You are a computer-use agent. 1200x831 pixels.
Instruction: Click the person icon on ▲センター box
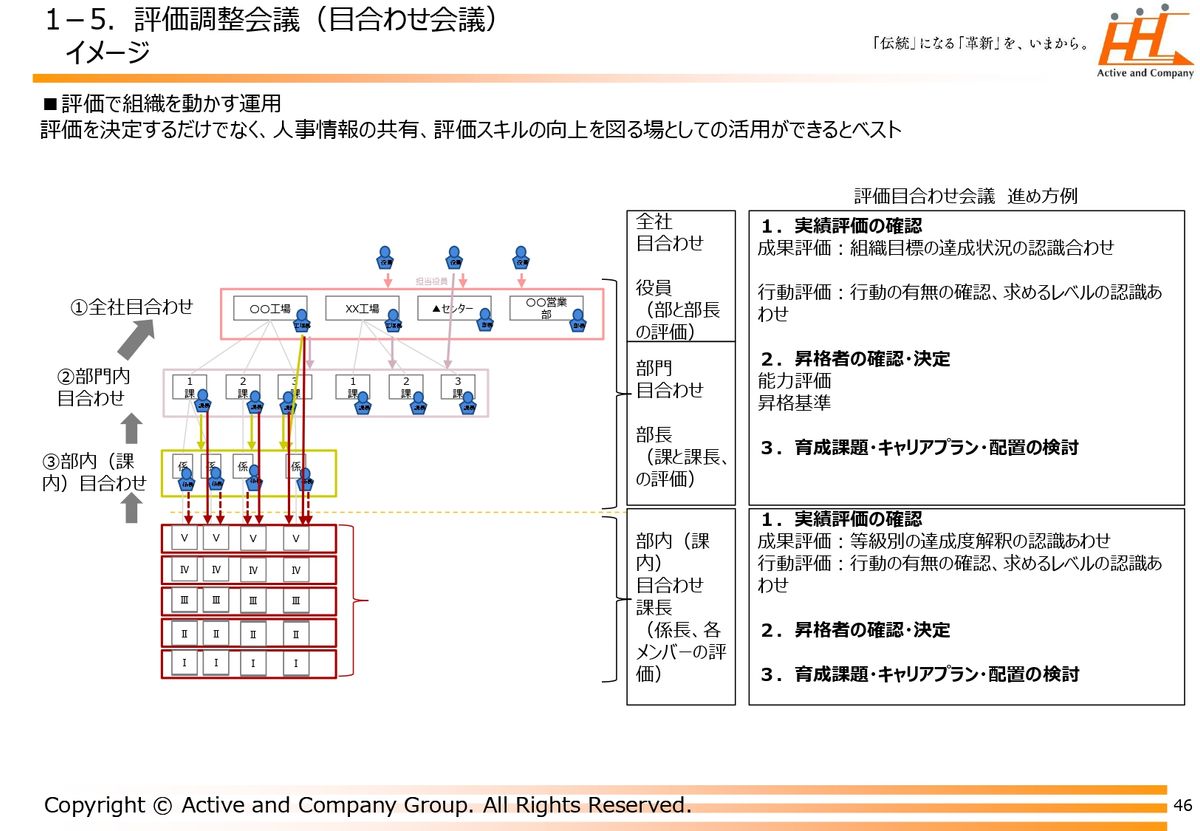[485, 321]
